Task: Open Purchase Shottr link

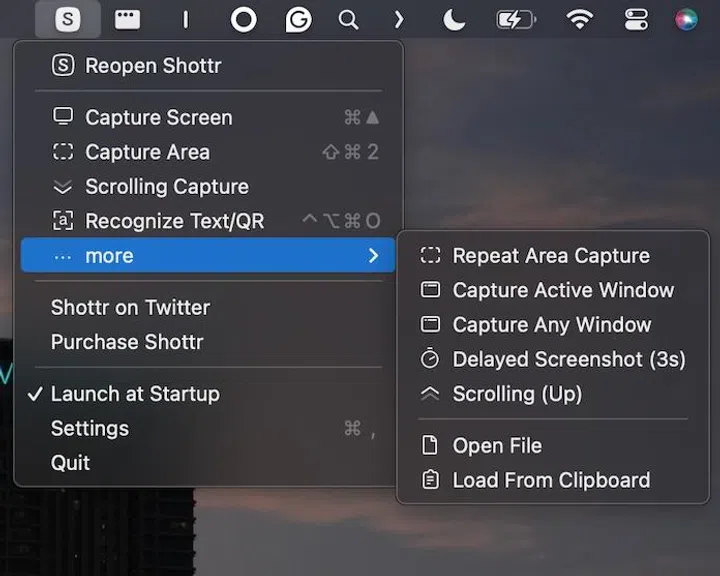Action: [x=208, y=342]
